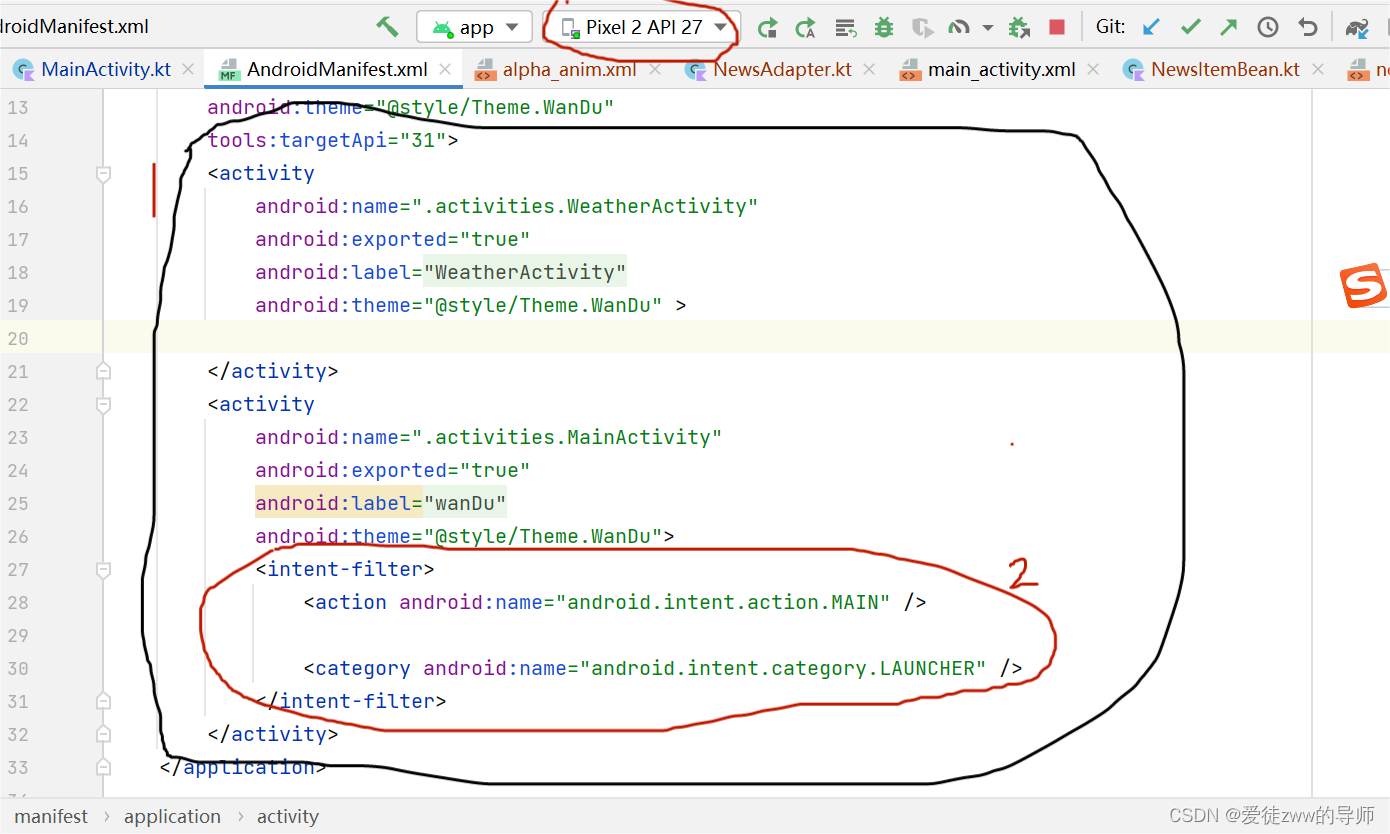Switch to the NewsAdapter.kt tab
The width and height of the screenshot is (1390, 834).
tap(782, 69)
